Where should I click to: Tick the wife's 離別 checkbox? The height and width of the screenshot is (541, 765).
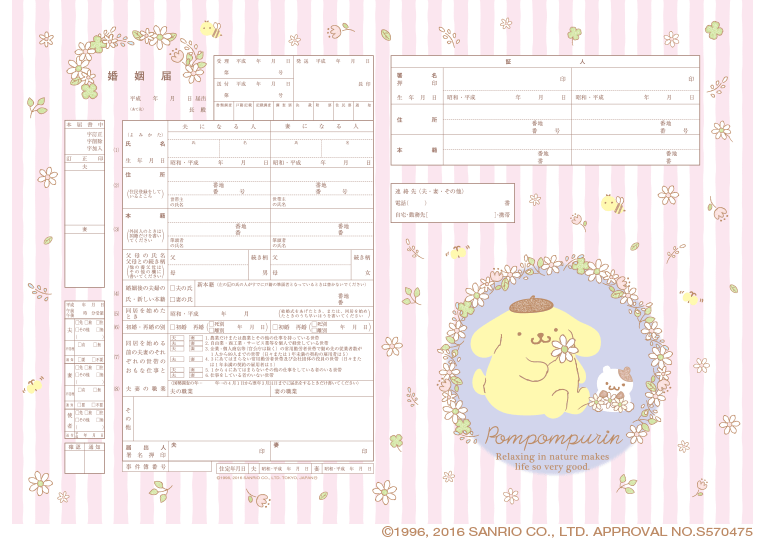pyautogui.click(x=314, y=330)
